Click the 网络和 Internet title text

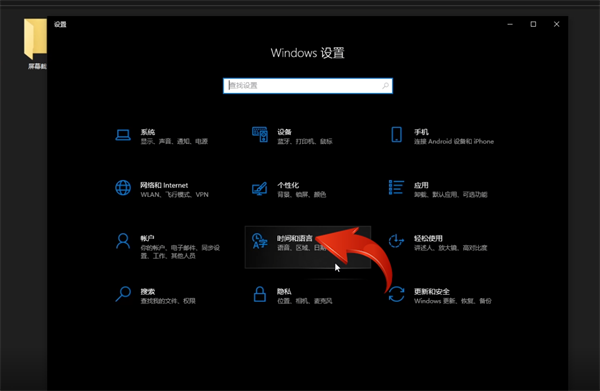164,185
